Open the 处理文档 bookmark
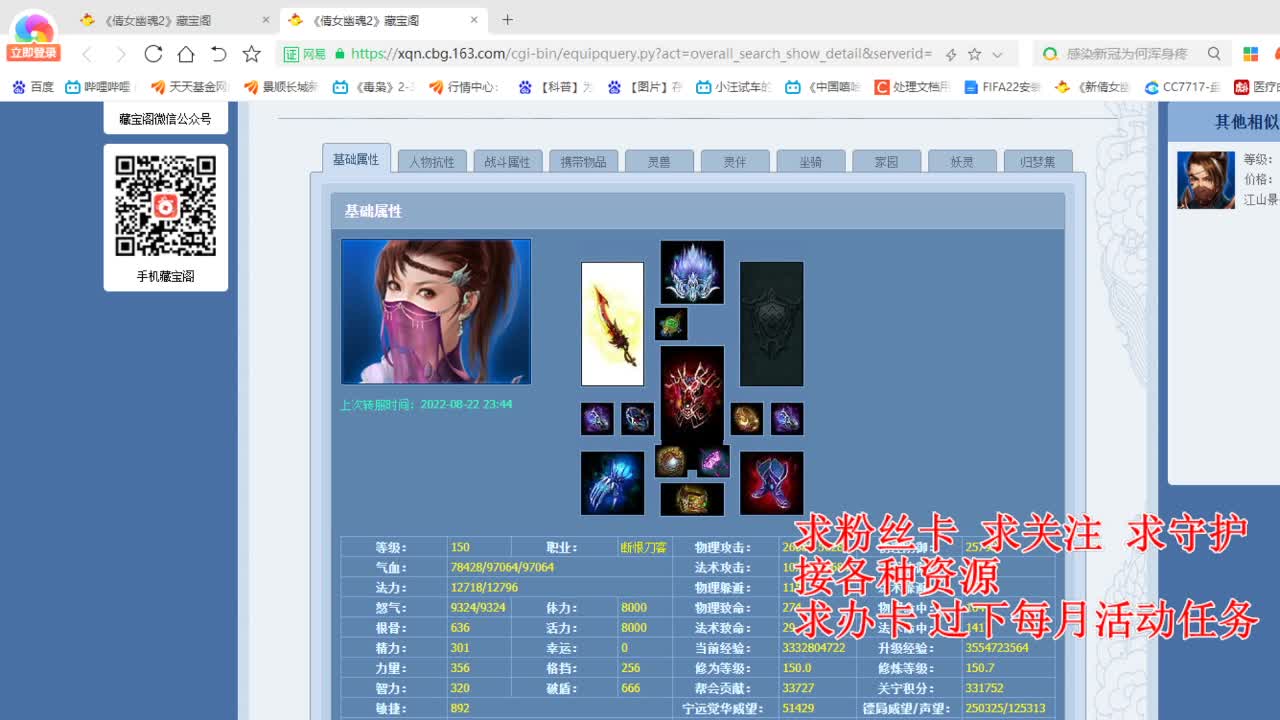1280x720 pixels. tap(912, 87)
